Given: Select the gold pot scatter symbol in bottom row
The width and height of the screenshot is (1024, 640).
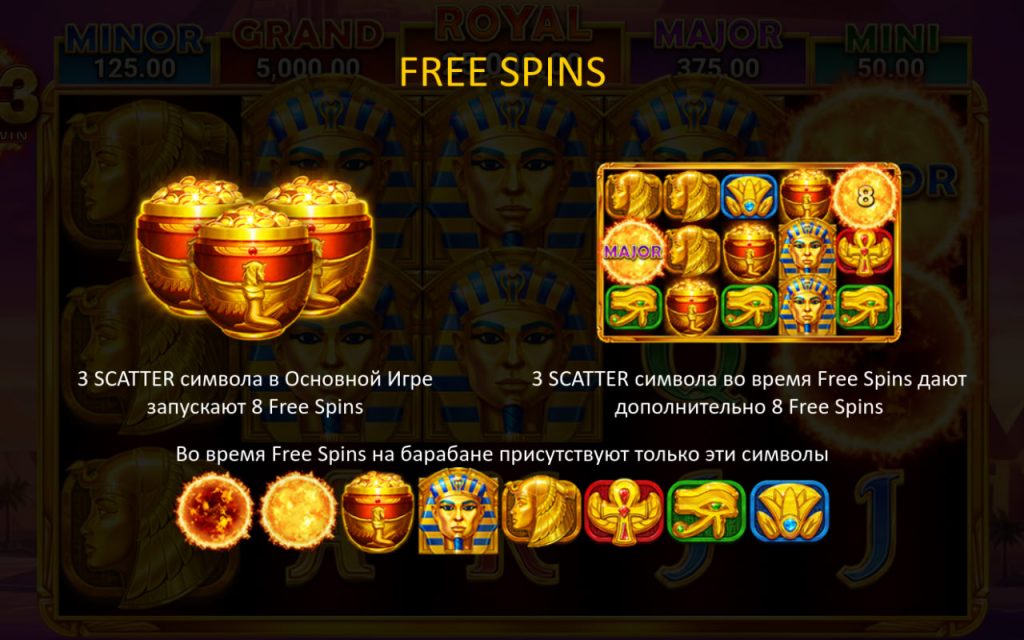Looking at the screenshot, I should coord(377,511).
